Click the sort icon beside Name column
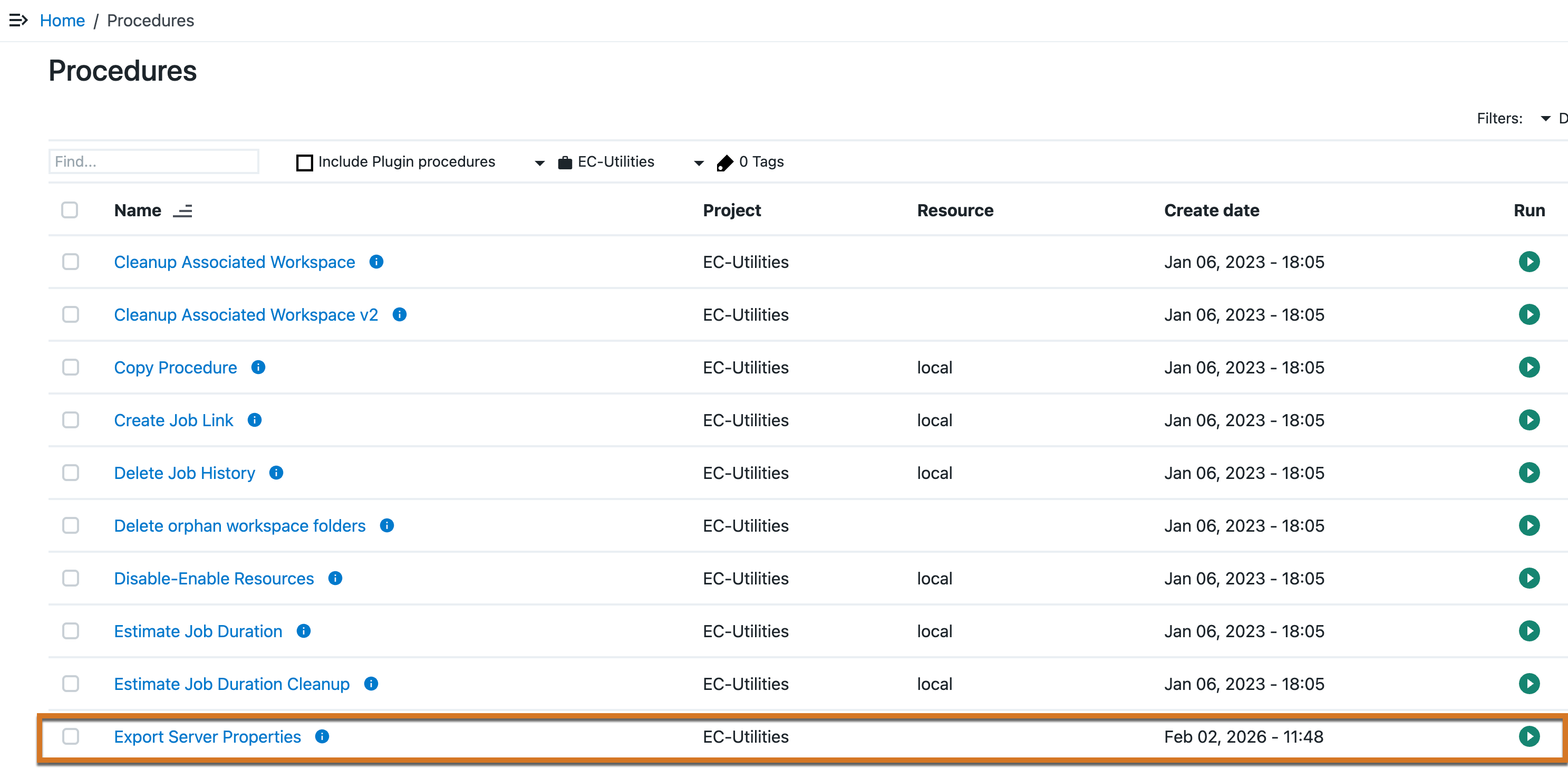 pos(183,211)
